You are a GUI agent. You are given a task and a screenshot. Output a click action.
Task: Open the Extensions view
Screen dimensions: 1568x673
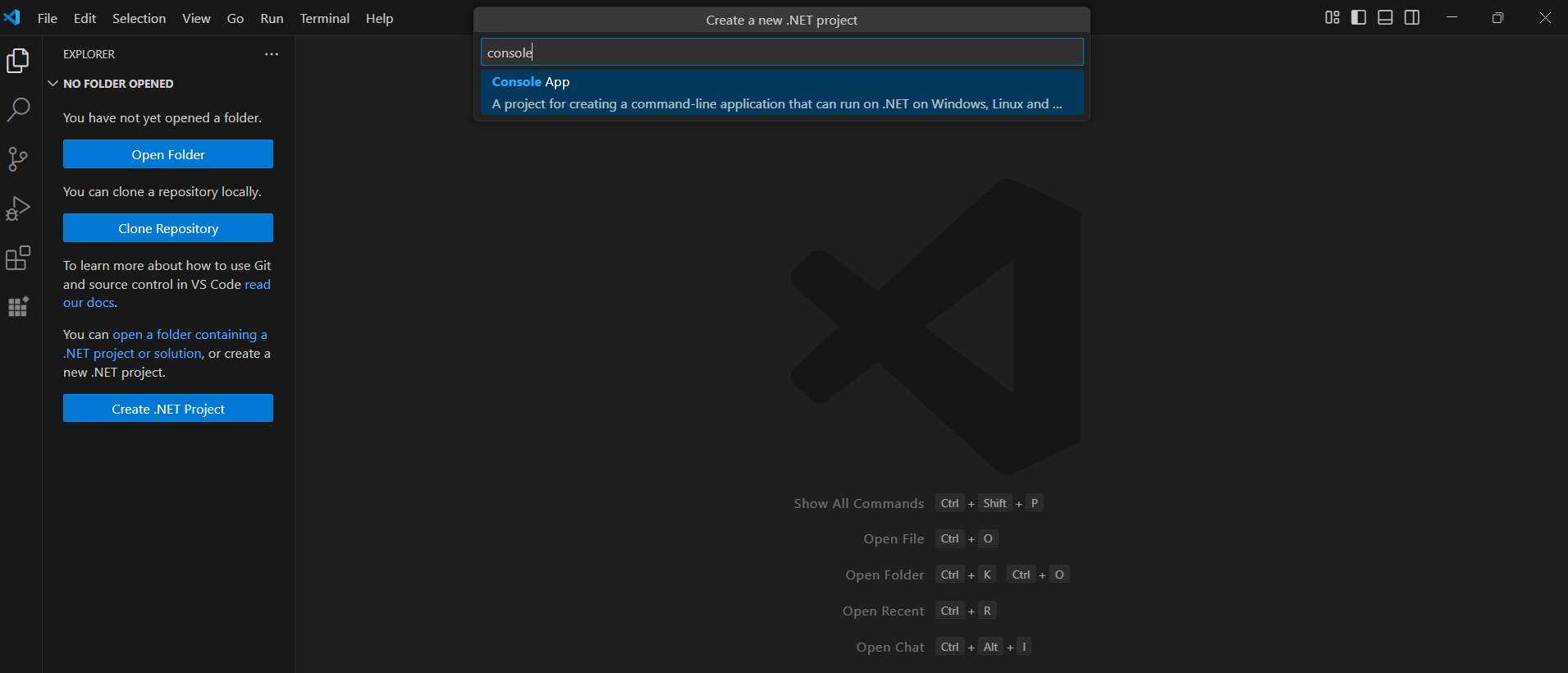point(18,258)
